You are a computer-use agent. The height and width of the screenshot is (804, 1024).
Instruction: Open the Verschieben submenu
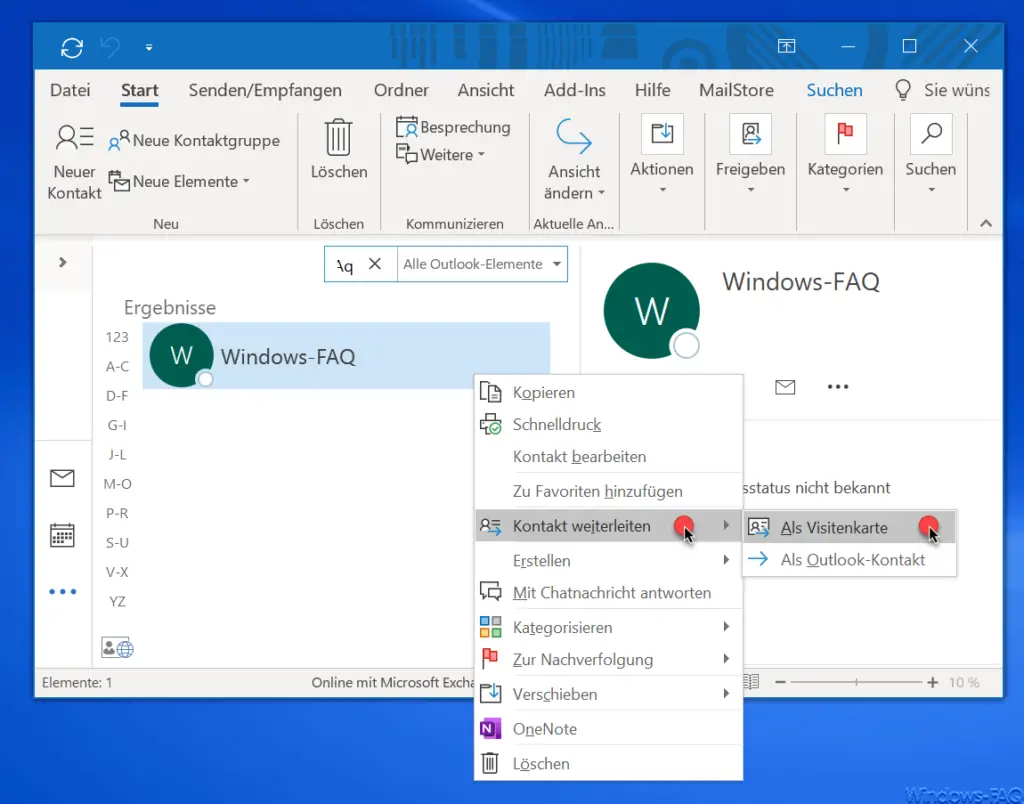click(609, 694)
